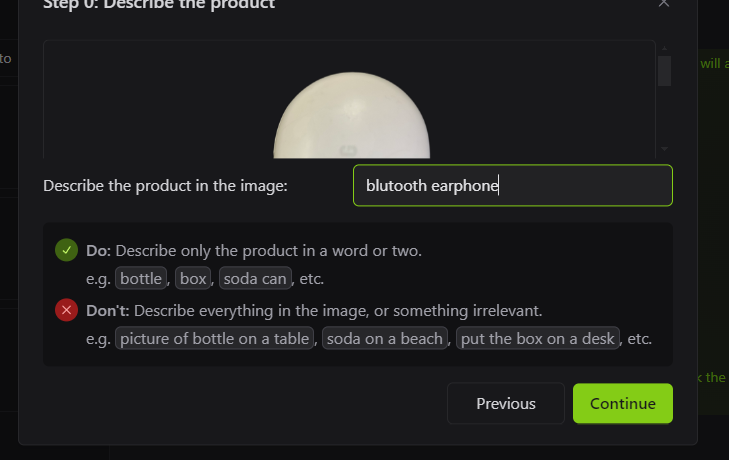Select the 'bottle' example chip
Screen dimensions: 729x460
[x=141, y=278]
